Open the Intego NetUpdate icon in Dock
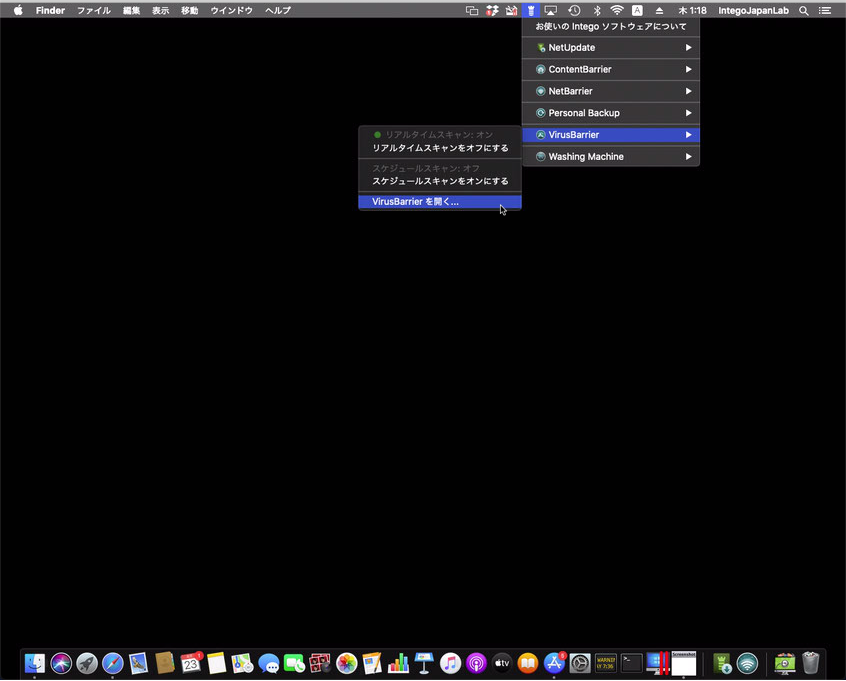Image resolution: width=846 pixels, height=681 pixels. click(721, 663)
